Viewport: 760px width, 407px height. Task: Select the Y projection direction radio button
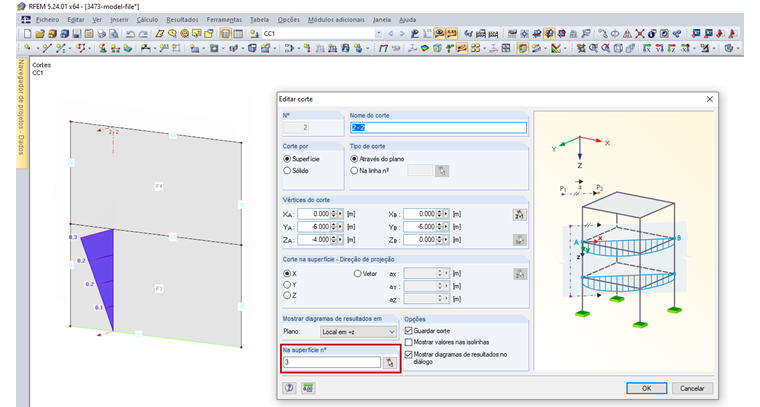(288, 284)
